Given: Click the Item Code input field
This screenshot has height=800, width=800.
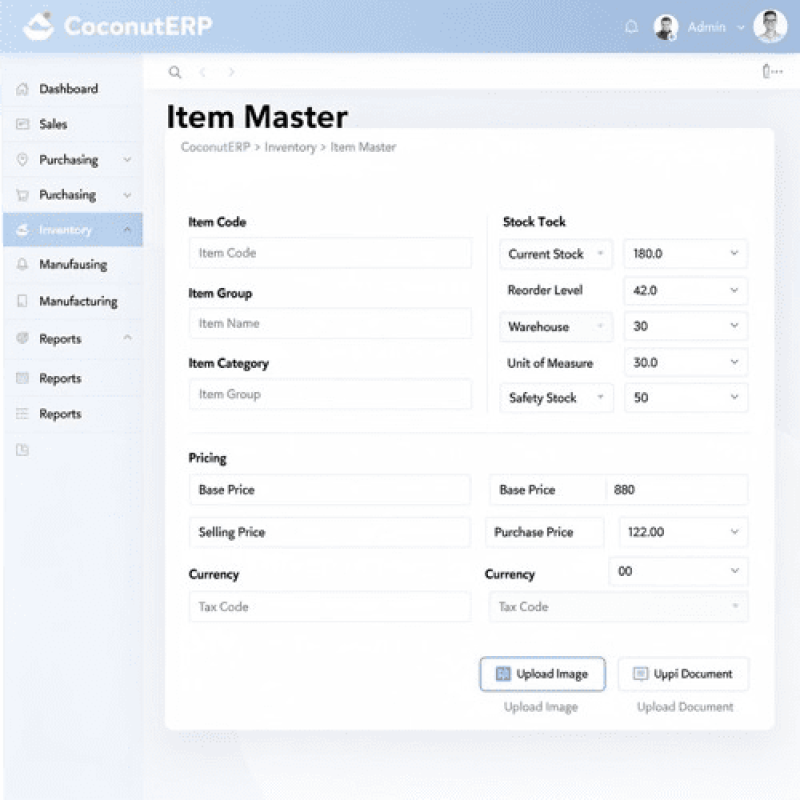Looking at the screenshot, I should [330, 253].
